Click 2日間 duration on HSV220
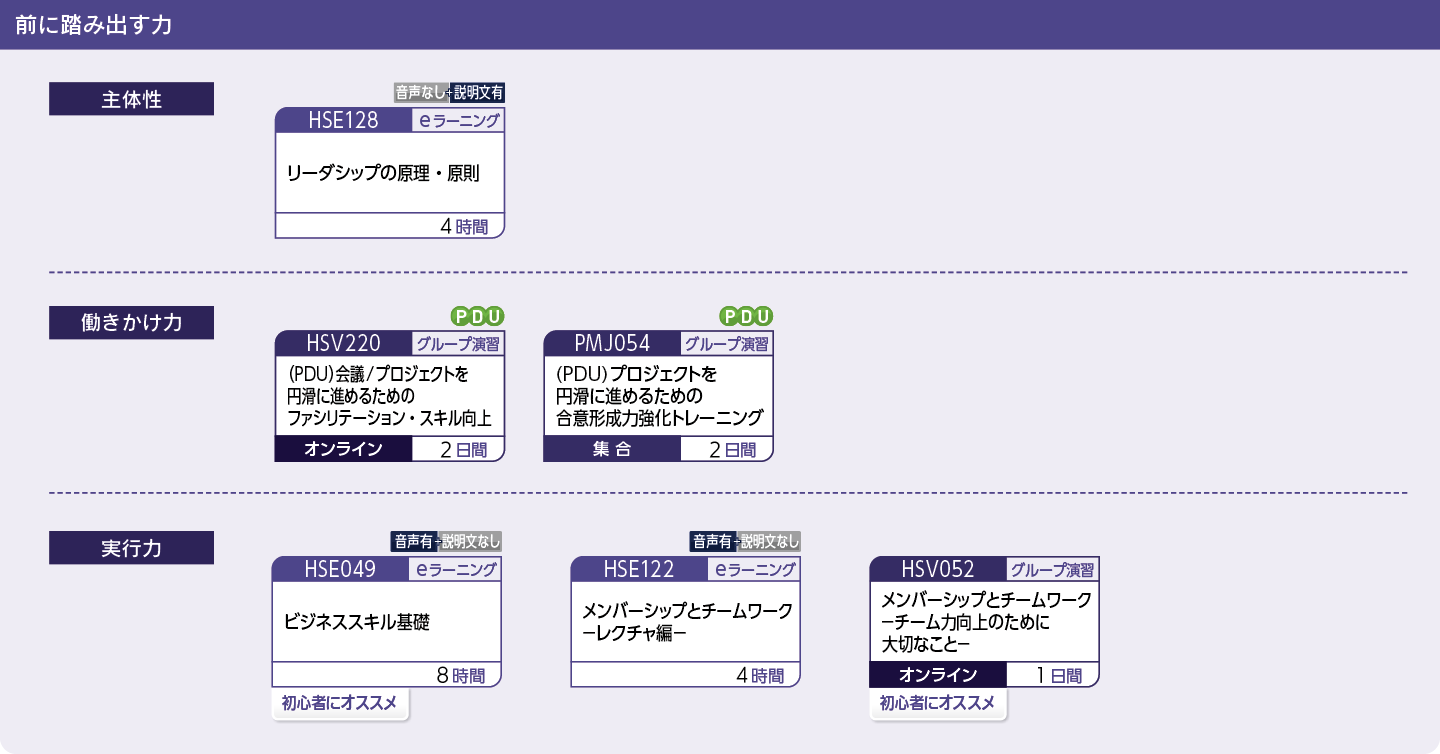Viewport: 1440px width, 754px height. click(x=464, y=450)
